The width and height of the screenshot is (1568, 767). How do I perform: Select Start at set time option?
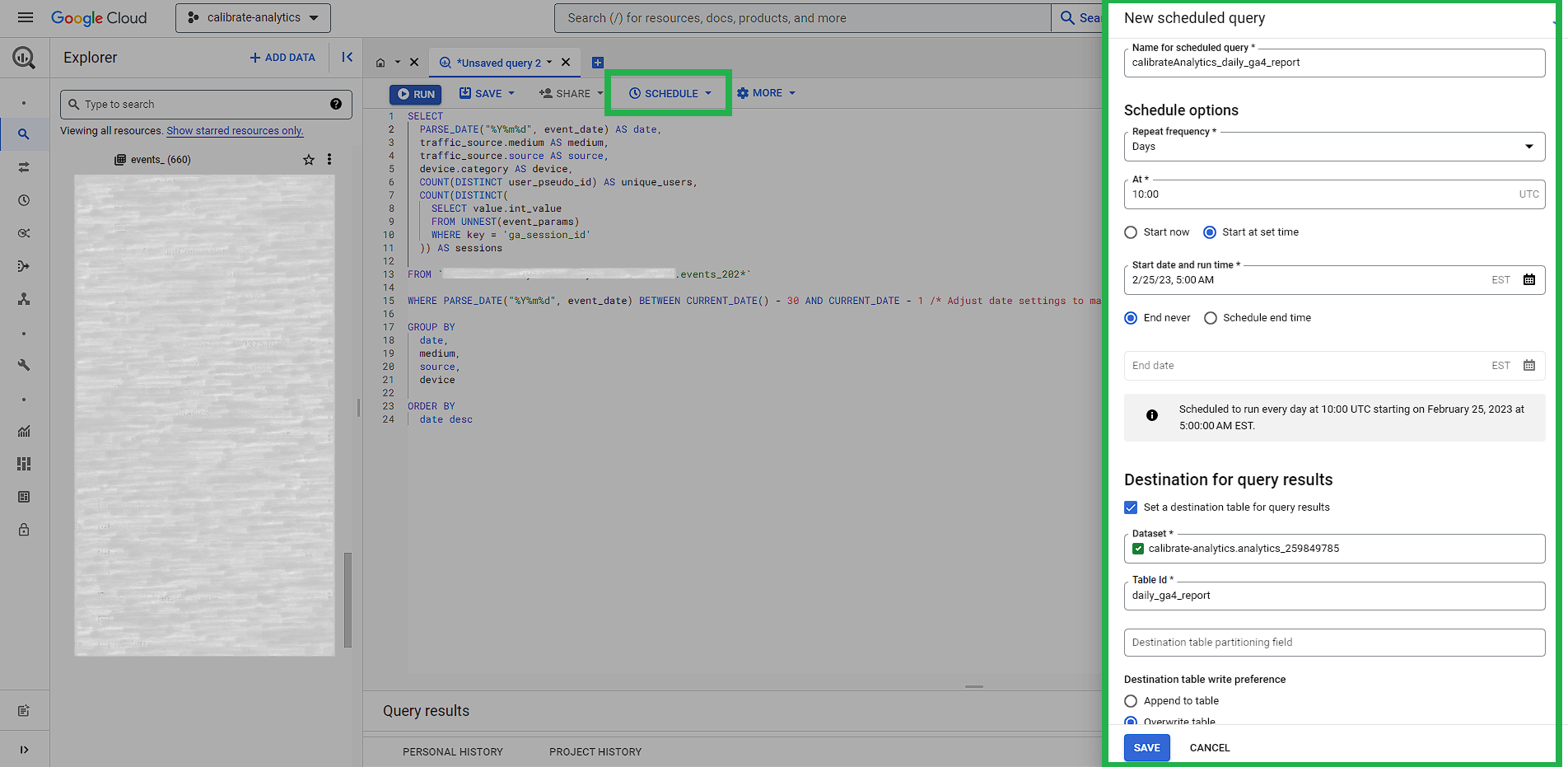coord(1210,232)
